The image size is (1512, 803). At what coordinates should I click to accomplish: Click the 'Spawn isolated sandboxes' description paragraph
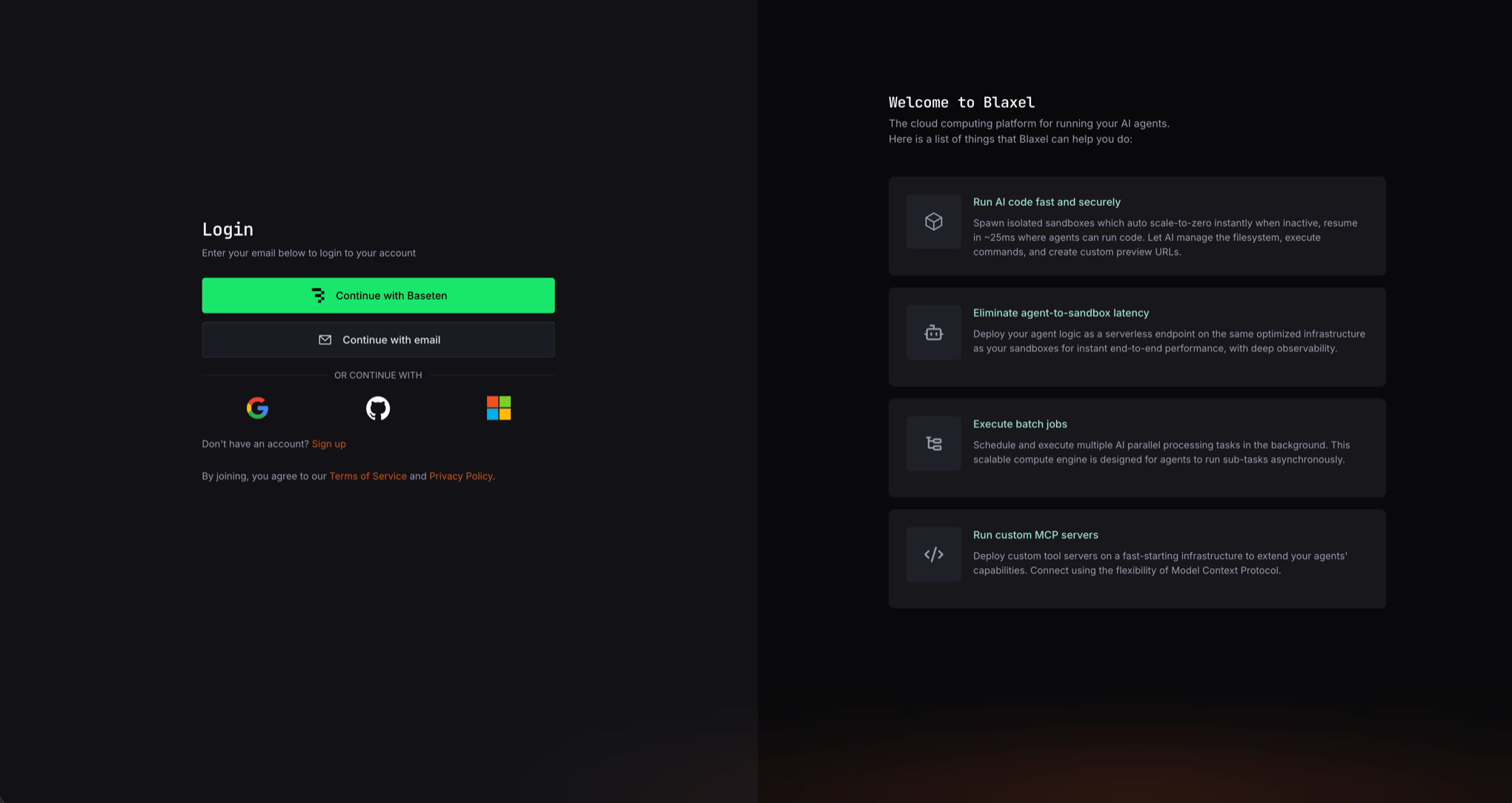[1165, 237]
